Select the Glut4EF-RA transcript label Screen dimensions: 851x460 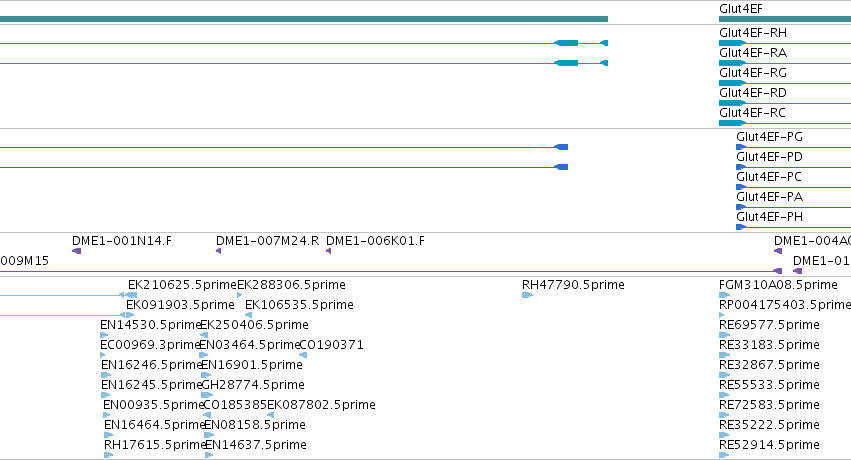[753, 53]
